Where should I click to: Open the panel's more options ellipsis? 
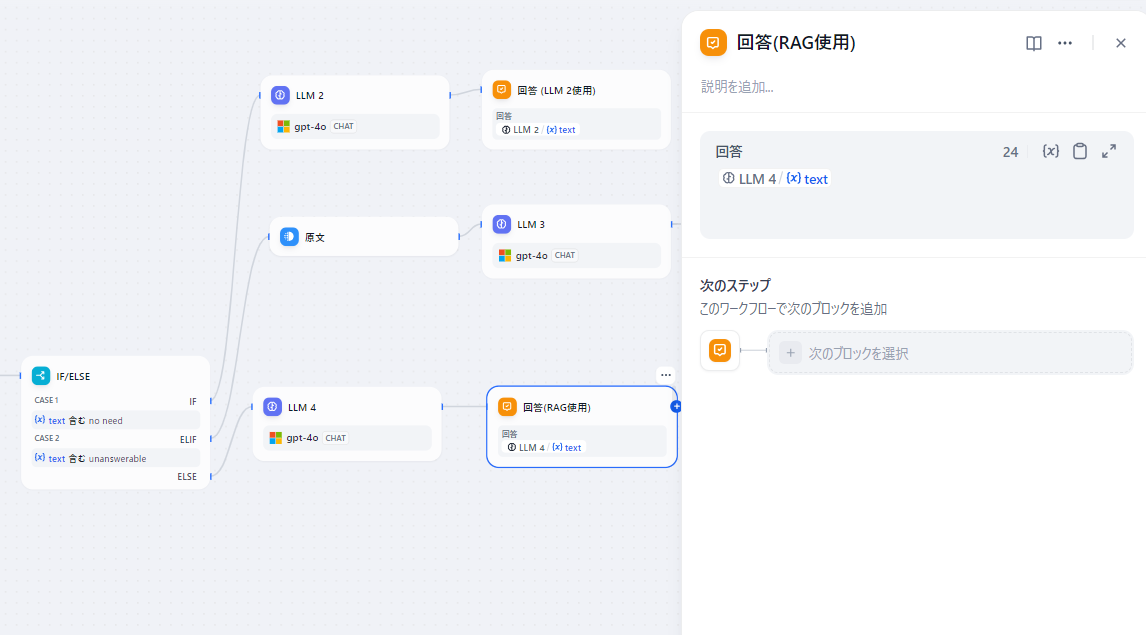pos(1065,43)
